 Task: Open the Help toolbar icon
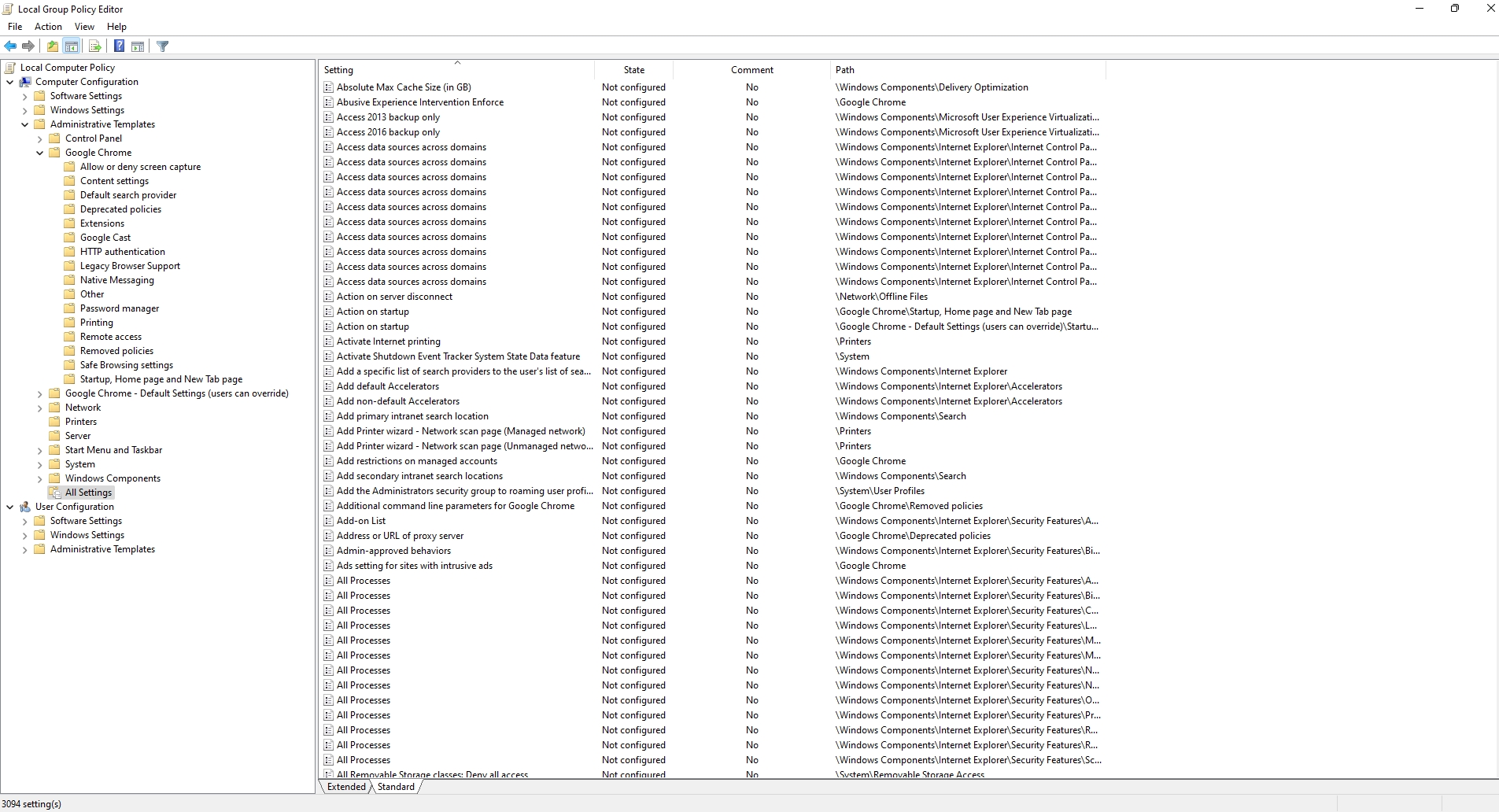tap(119, 46)
